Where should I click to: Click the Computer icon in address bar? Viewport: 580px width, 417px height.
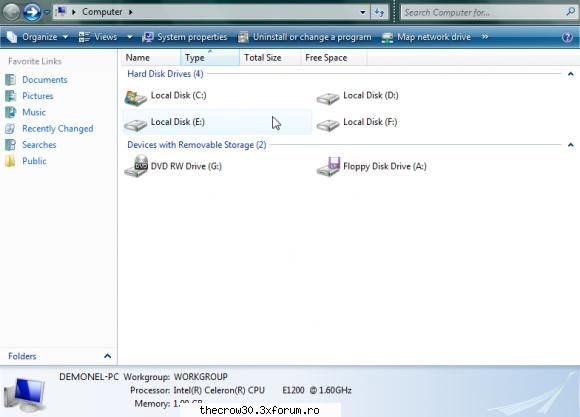(x=61, y=12)
